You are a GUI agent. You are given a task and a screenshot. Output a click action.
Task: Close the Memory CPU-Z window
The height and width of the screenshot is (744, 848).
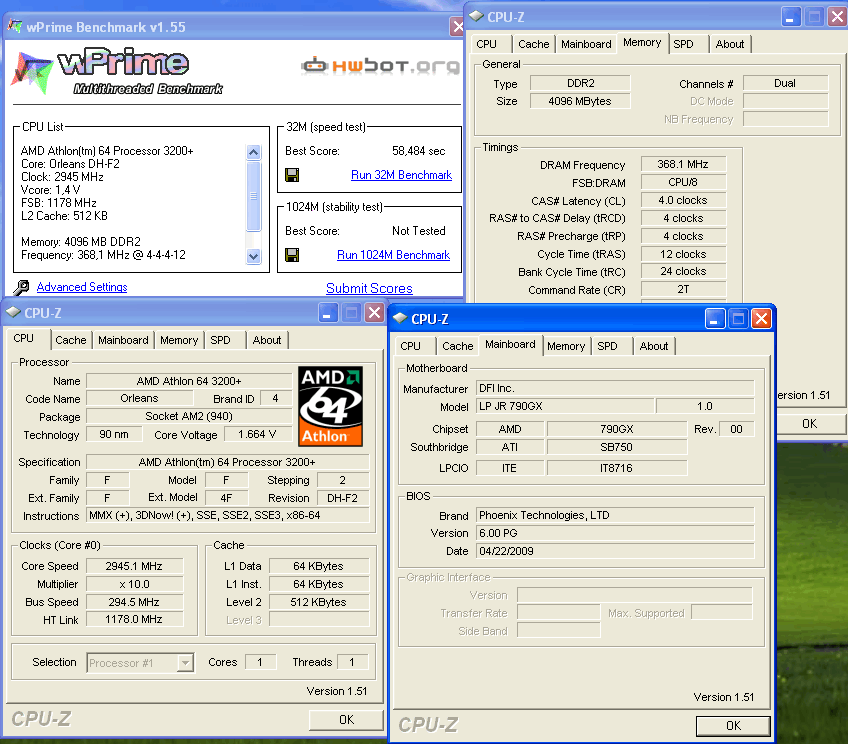coord(837,17)
